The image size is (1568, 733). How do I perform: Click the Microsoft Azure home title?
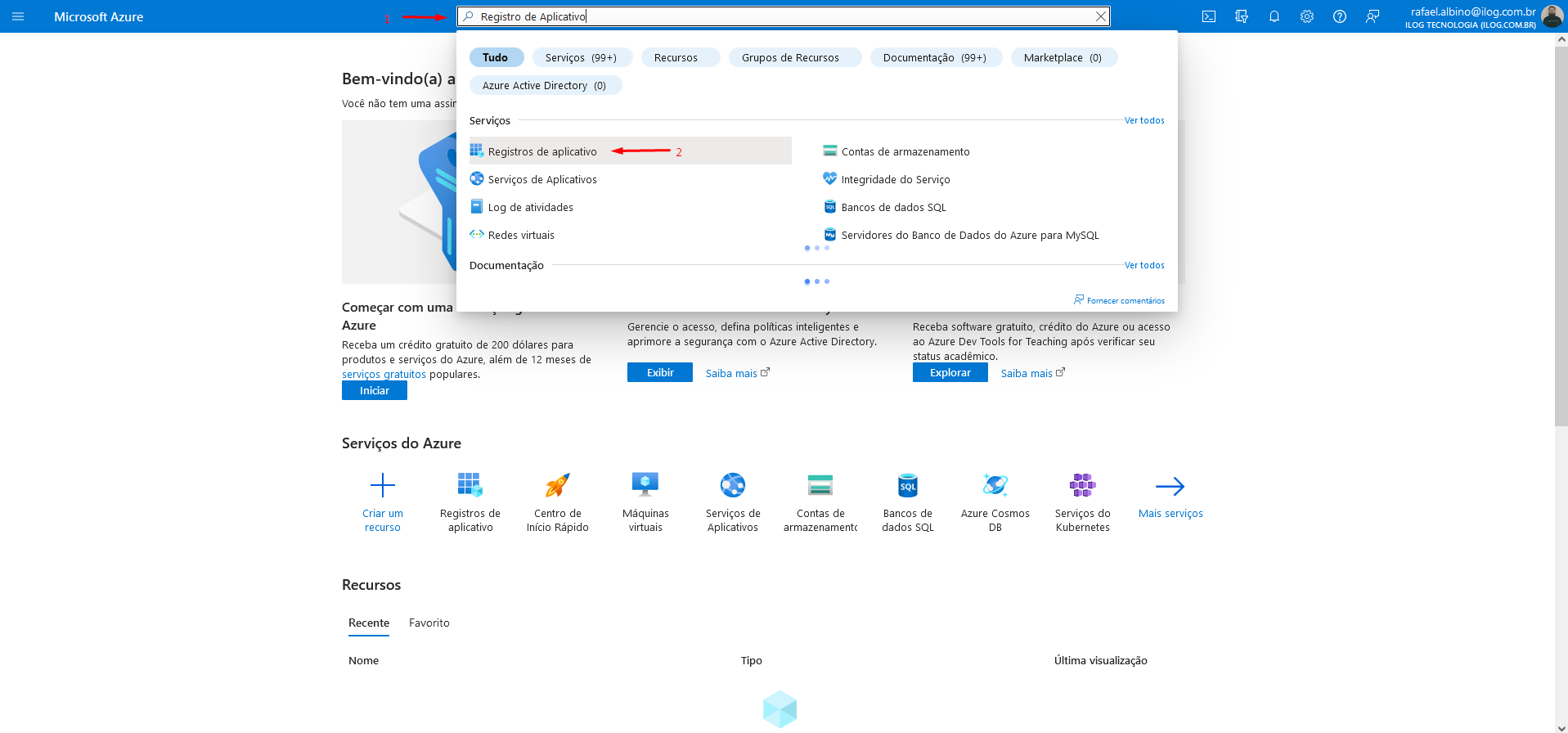pos(99,16)
